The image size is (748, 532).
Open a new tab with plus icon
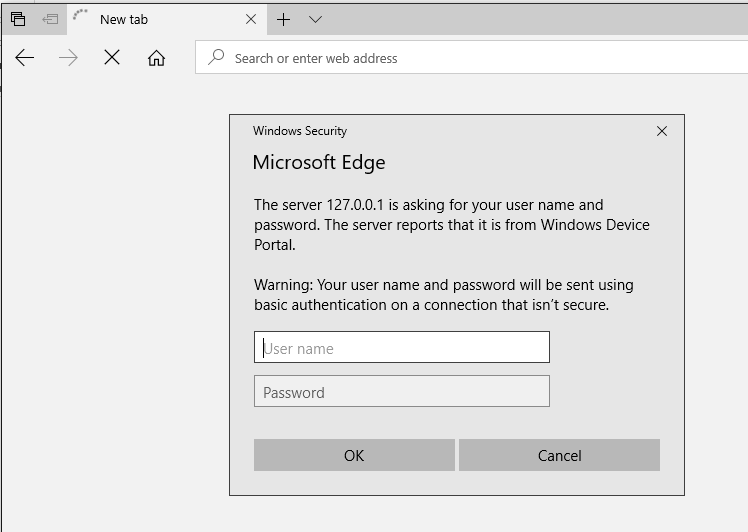pyautogui.click(x=284, y=19)
